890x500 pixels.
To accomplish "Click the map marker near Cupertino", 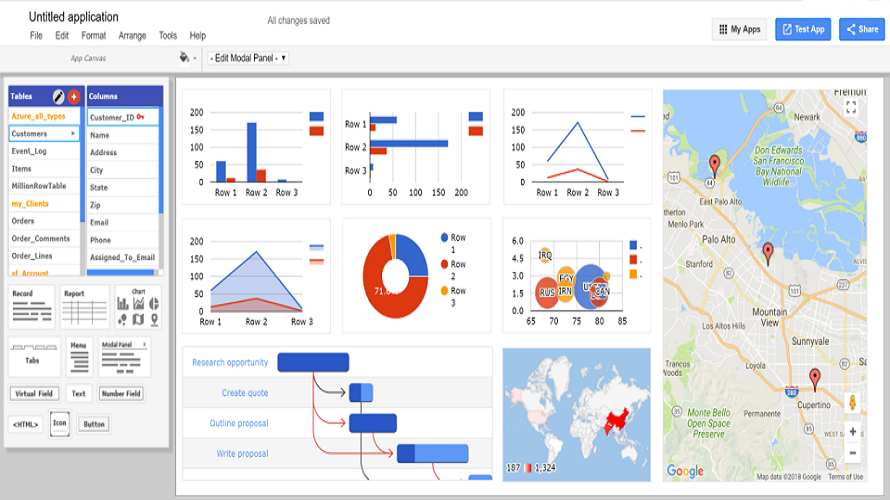I will (814, 379).
